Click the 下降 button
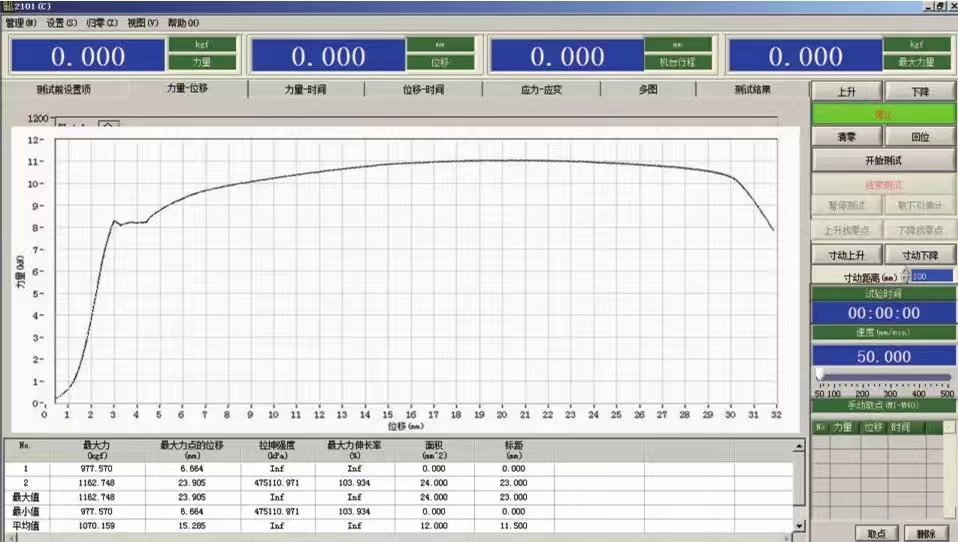Image resolution: width=958 pixels, height=542 pixels. click(x=920, y=91)
